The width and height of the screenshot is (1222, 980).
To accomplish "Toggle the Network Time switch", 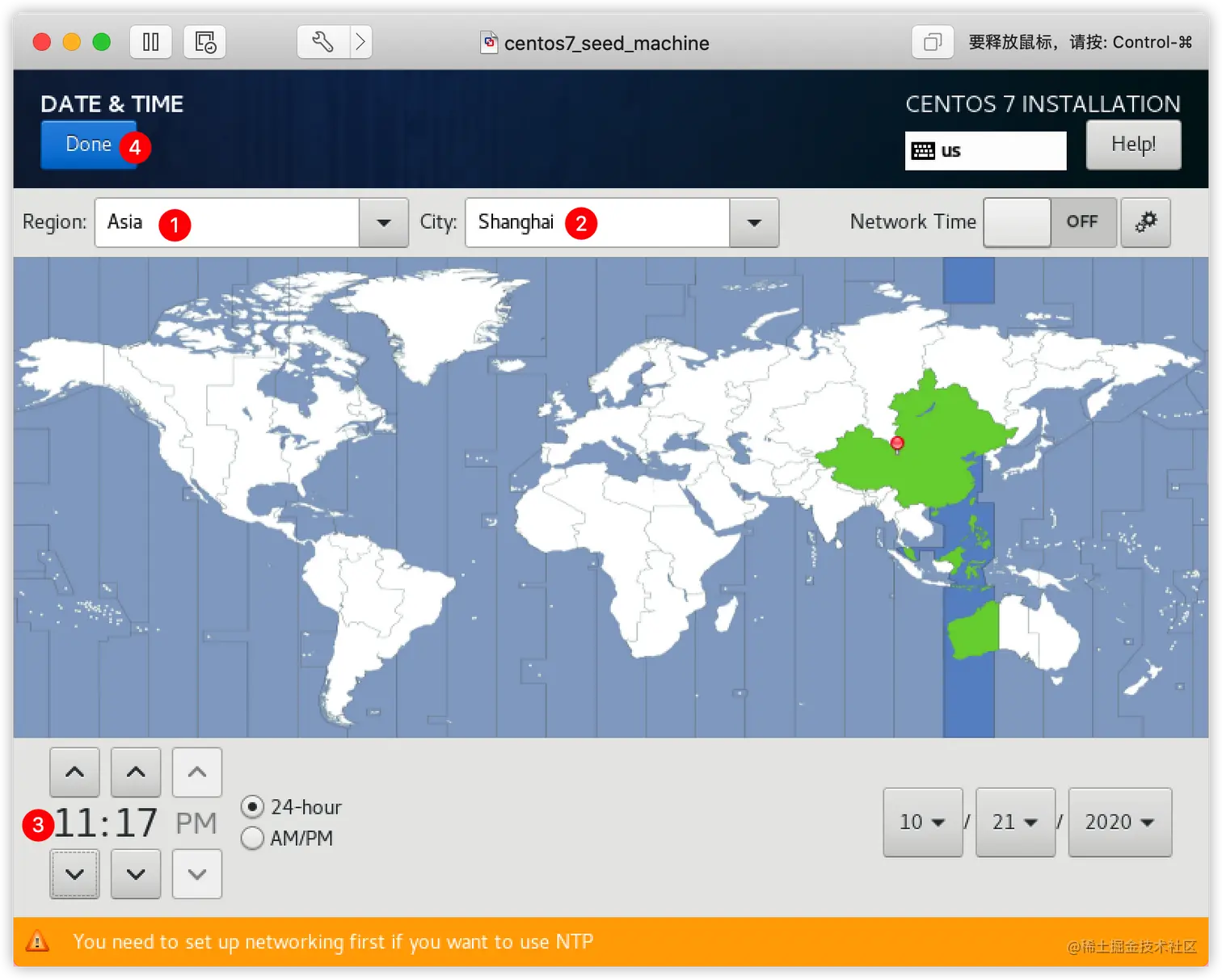I will (1050, 222).
